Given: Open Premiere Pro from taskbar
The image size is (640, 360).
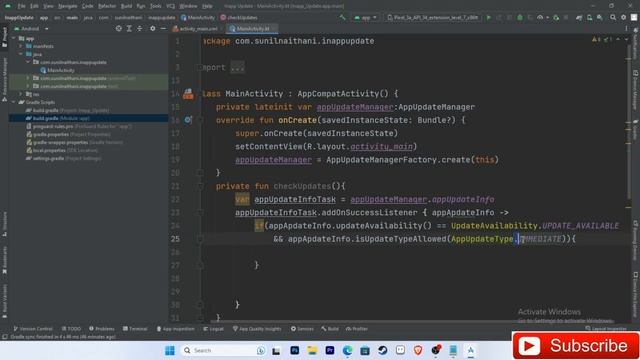Looking at the screenshot, I should pos(330,350).
